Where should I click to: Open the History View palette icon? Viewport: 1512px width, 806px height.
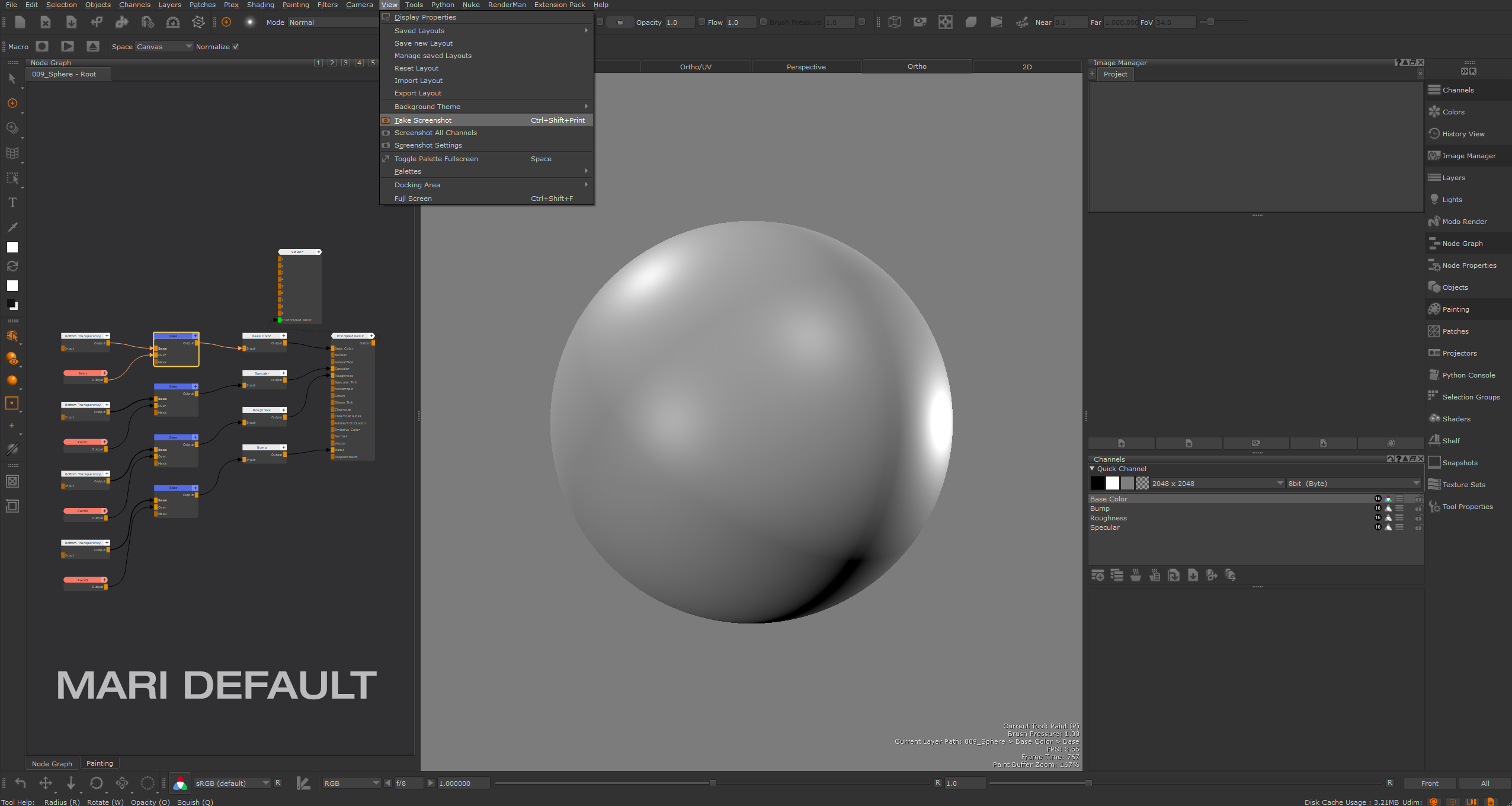pos(1434,134)
